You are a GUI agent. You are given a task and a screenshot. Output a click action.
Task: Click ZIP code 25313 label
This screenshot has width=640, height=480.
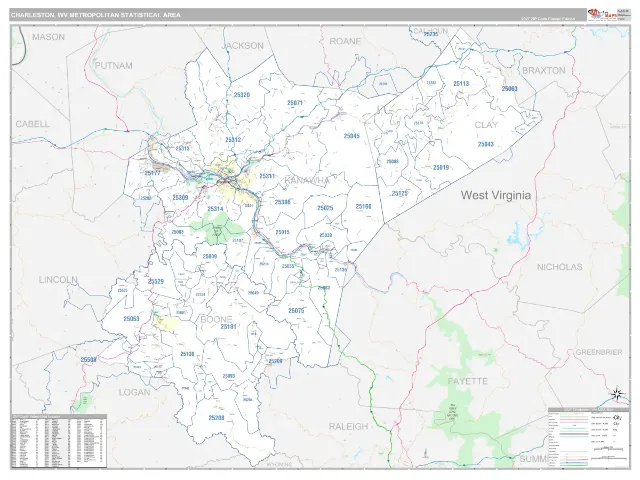click(x=182, y=149)
